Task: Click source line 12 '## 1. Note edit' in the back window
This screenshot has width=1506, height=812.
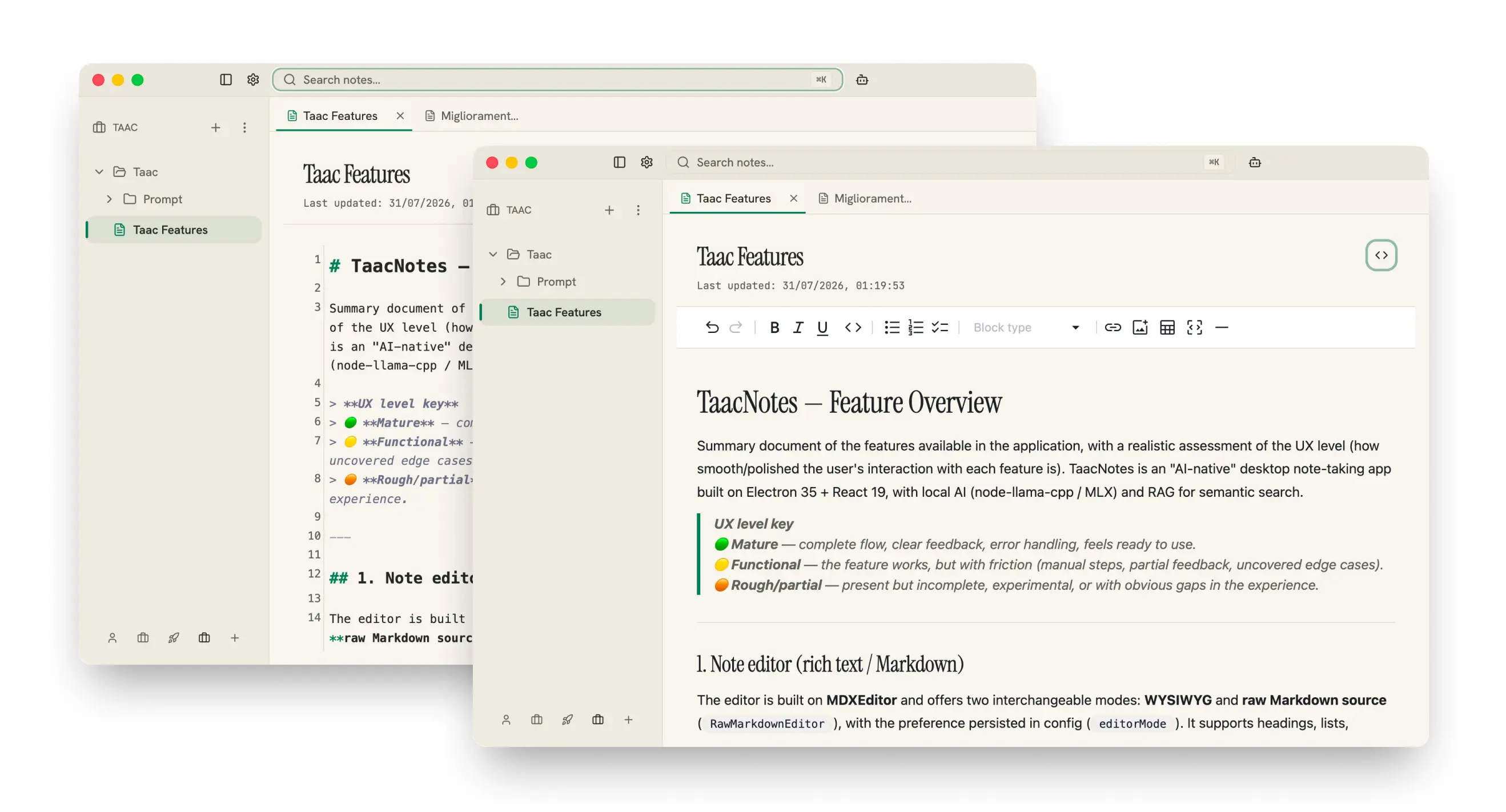Action: point(400,577)
